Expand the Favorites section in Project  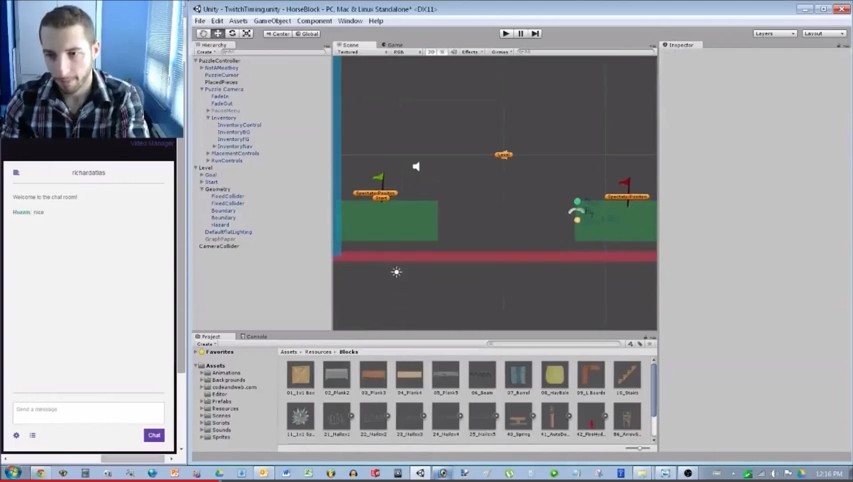pyautogui.click(x=196, y=352)
